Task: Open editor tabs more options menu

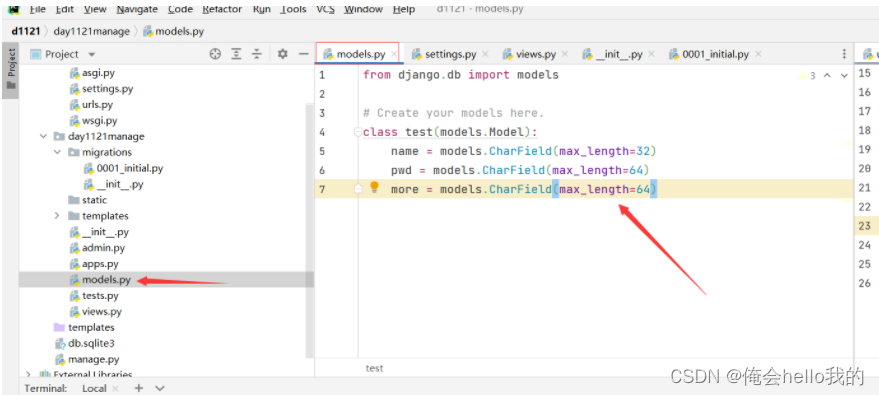Action: coord(844,54)
